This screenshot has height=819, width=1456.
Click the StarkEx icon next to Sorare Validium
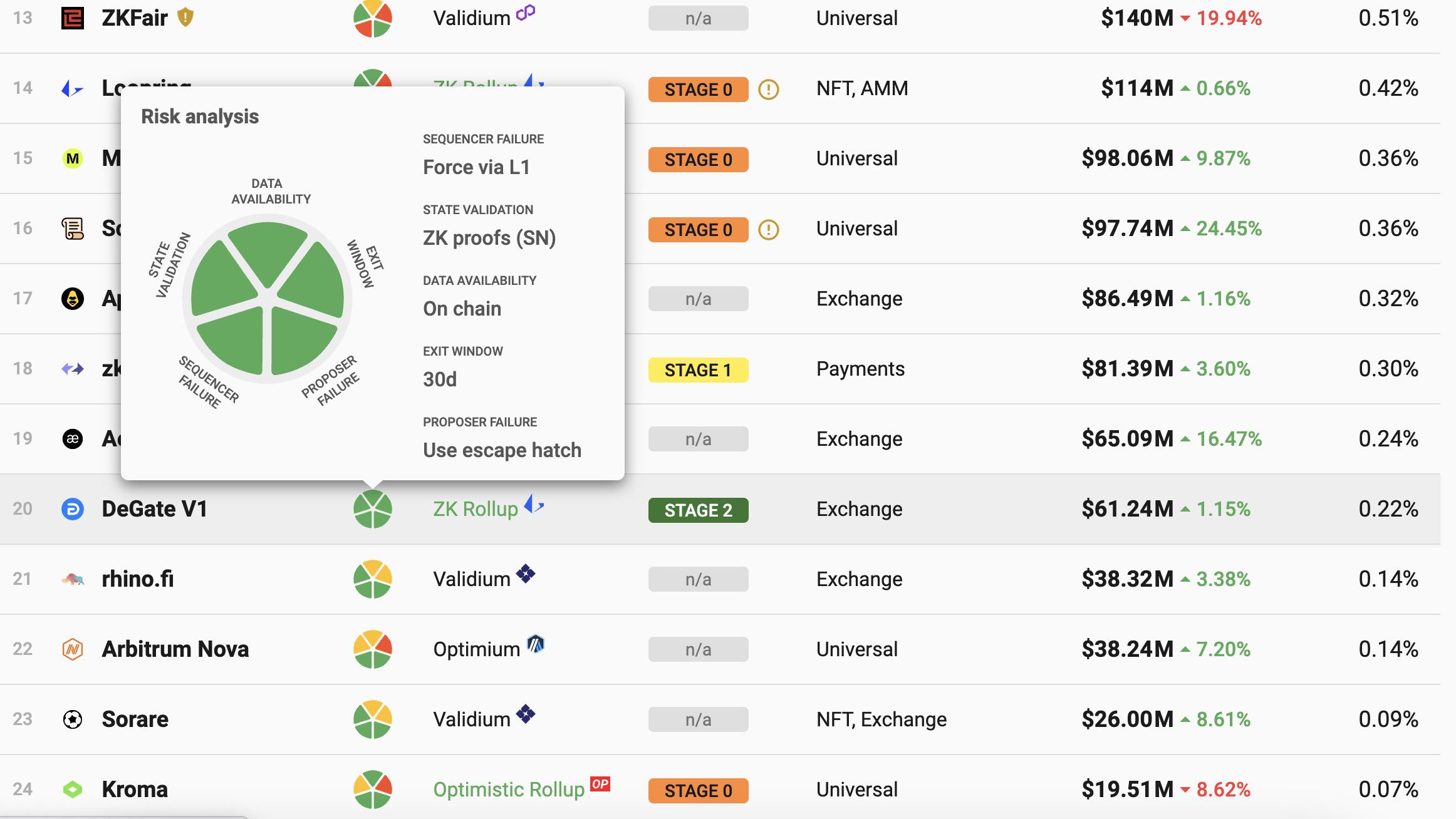point(526,714)
